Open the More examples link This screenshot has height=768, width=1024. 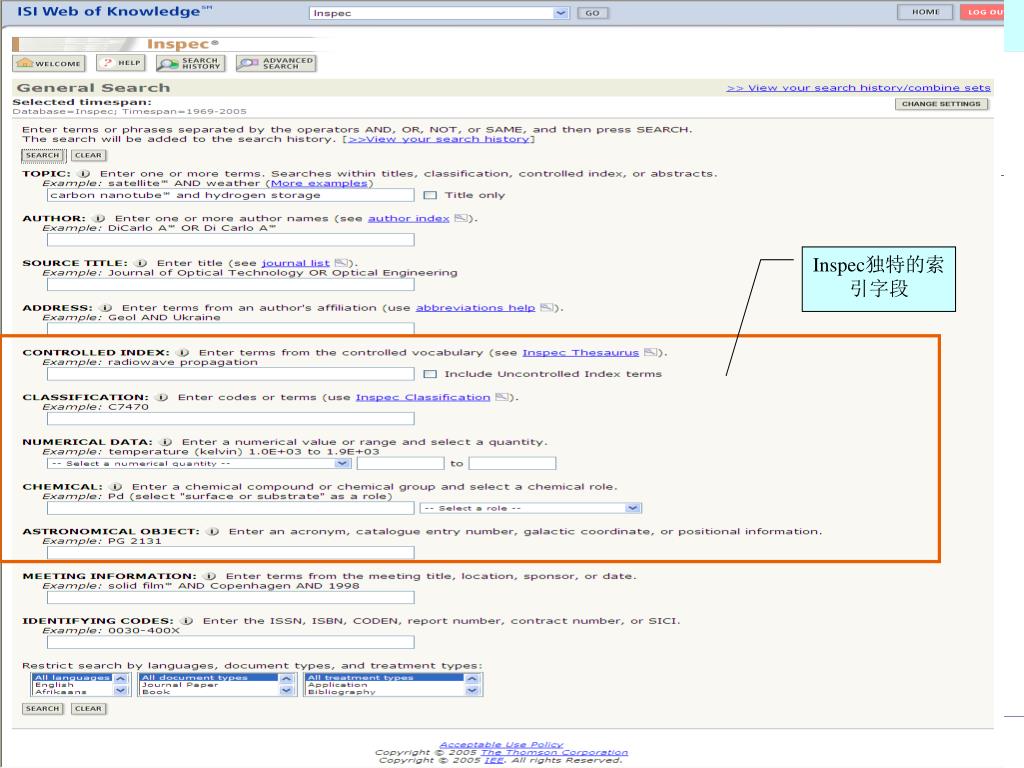tap(319, 184)
